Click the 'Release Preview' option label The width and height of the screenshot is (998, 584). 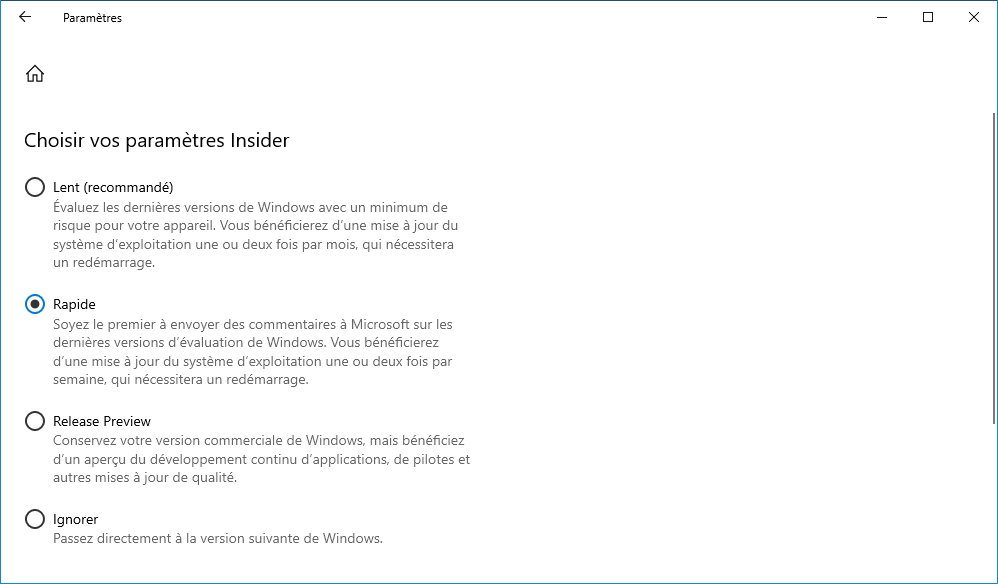click(x=102, y=421)
